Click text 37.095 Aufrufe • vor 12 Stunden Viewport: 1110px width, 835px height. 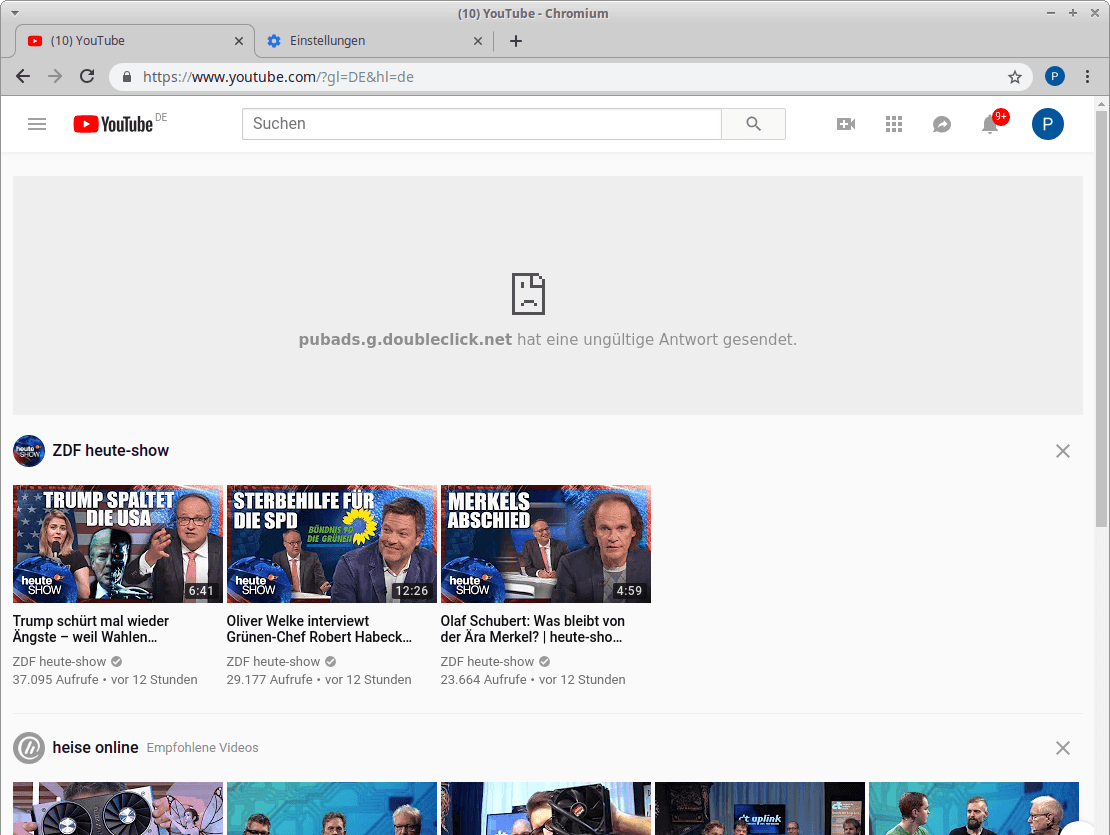[105, 679]
